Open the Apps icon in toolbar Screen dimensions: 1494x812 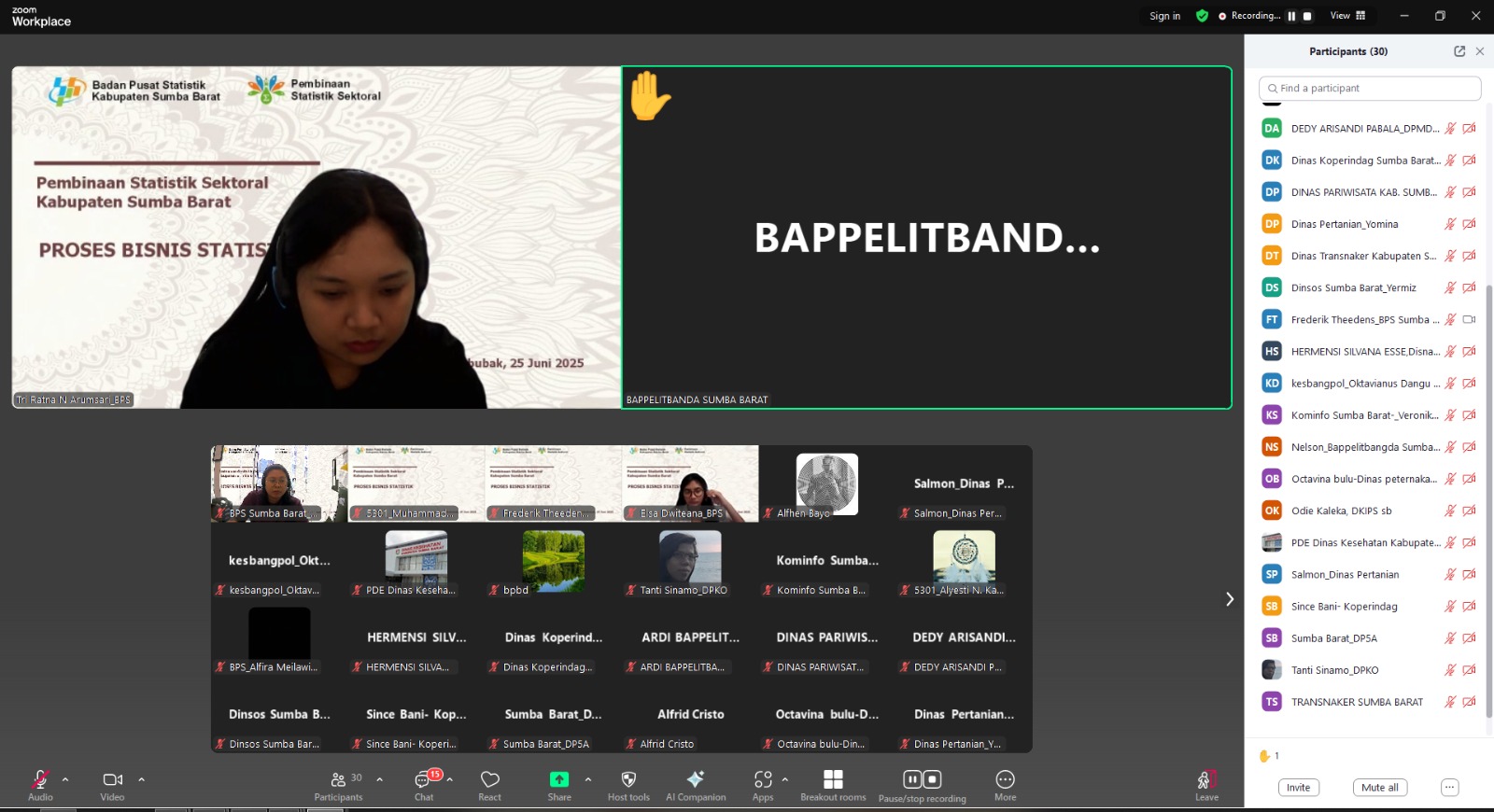tap(763, 780)
